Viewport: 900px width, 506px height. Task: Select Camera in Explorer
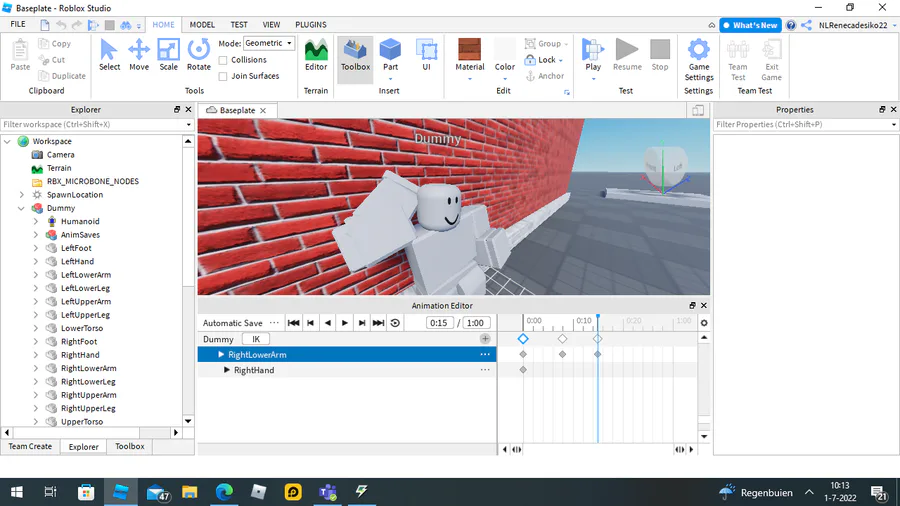60,155
